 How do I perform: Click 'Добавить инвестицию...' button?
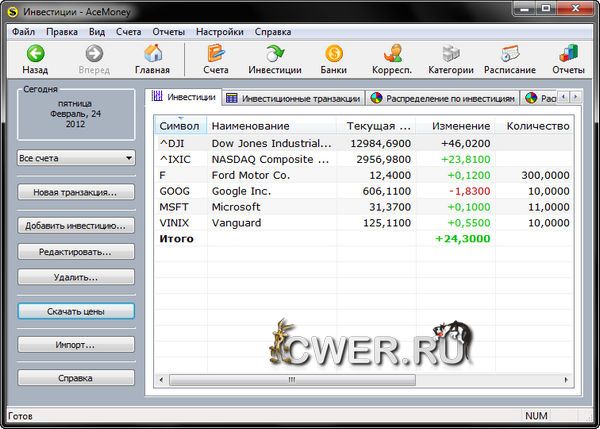tap(76, 225)
